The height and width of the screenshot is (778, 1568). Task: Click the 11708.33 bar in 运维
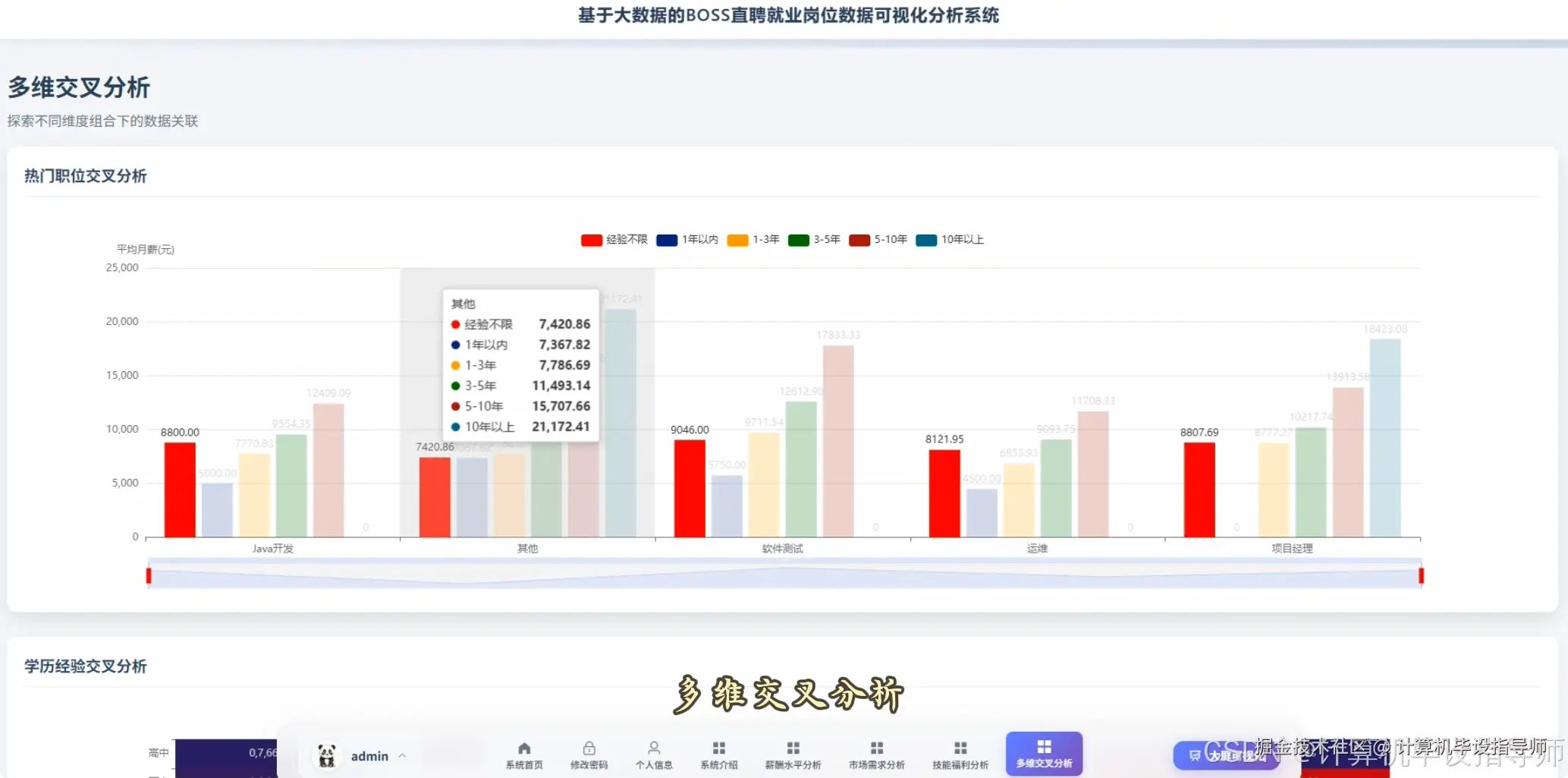(1093, 474)
